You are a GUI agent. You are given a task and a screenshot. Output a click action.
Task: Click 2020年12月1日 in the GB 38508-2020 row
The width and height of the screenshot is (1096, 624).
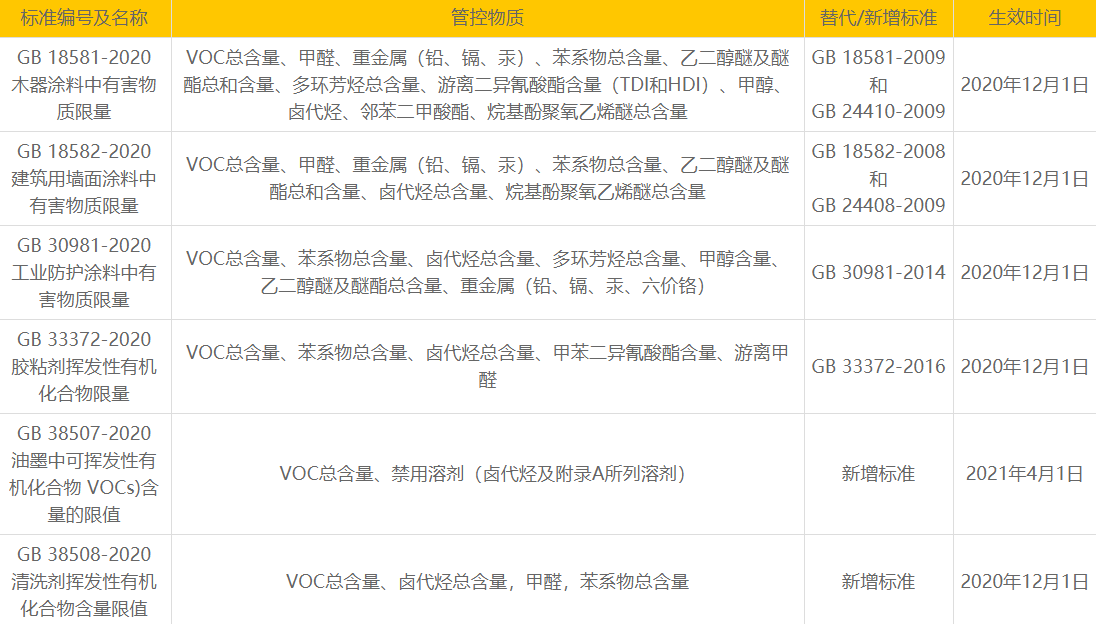coord(1025,581)
